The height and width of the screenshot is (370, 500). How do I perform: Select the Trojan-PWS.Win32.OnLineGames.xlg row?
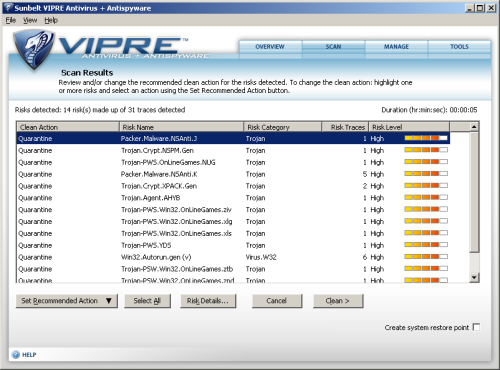pos(233,221)
